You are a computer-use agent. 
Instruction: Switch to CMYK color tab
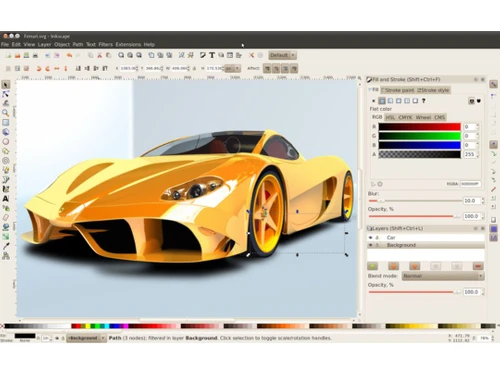pos(405,117)
